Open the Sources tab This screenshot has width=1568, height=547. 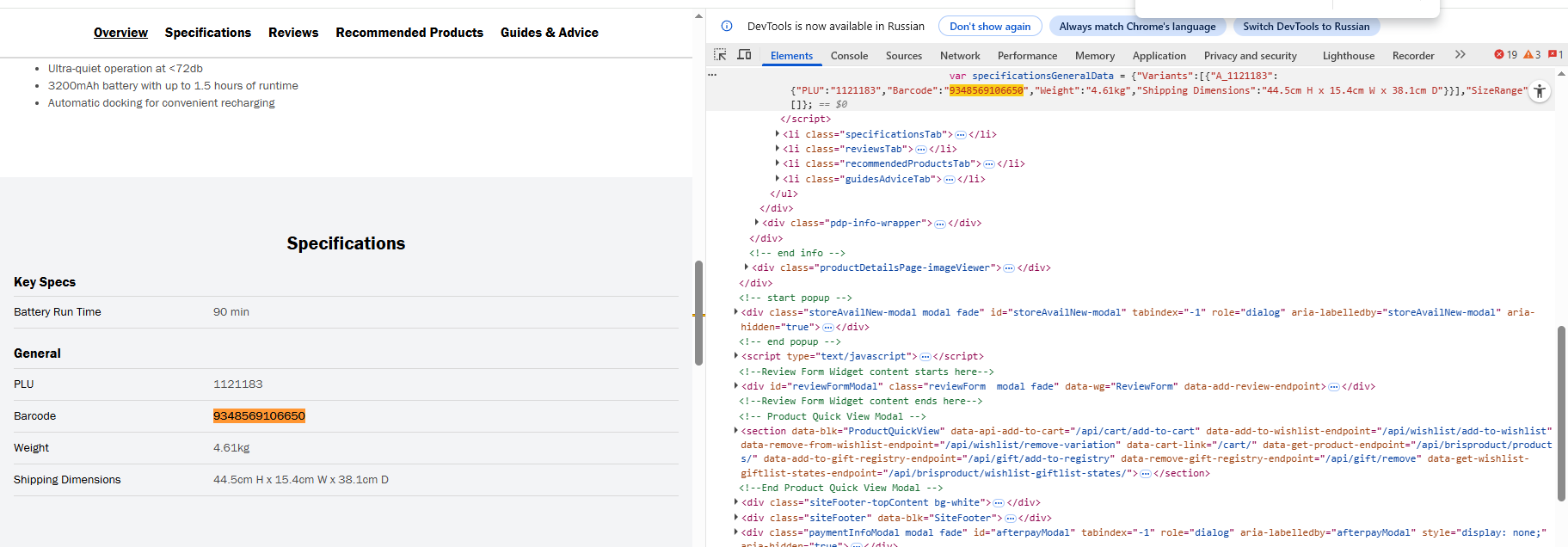pyautogui.click(x=904, y=56)
